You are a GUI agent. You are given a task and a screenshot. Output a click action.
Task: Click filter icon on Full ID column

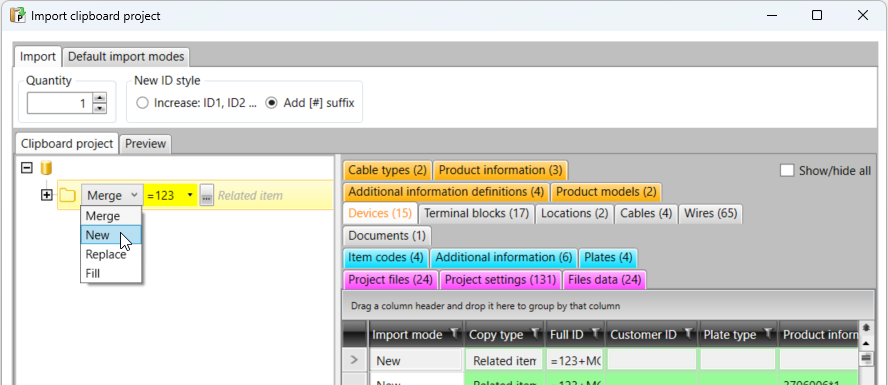[x=595, y=334]
